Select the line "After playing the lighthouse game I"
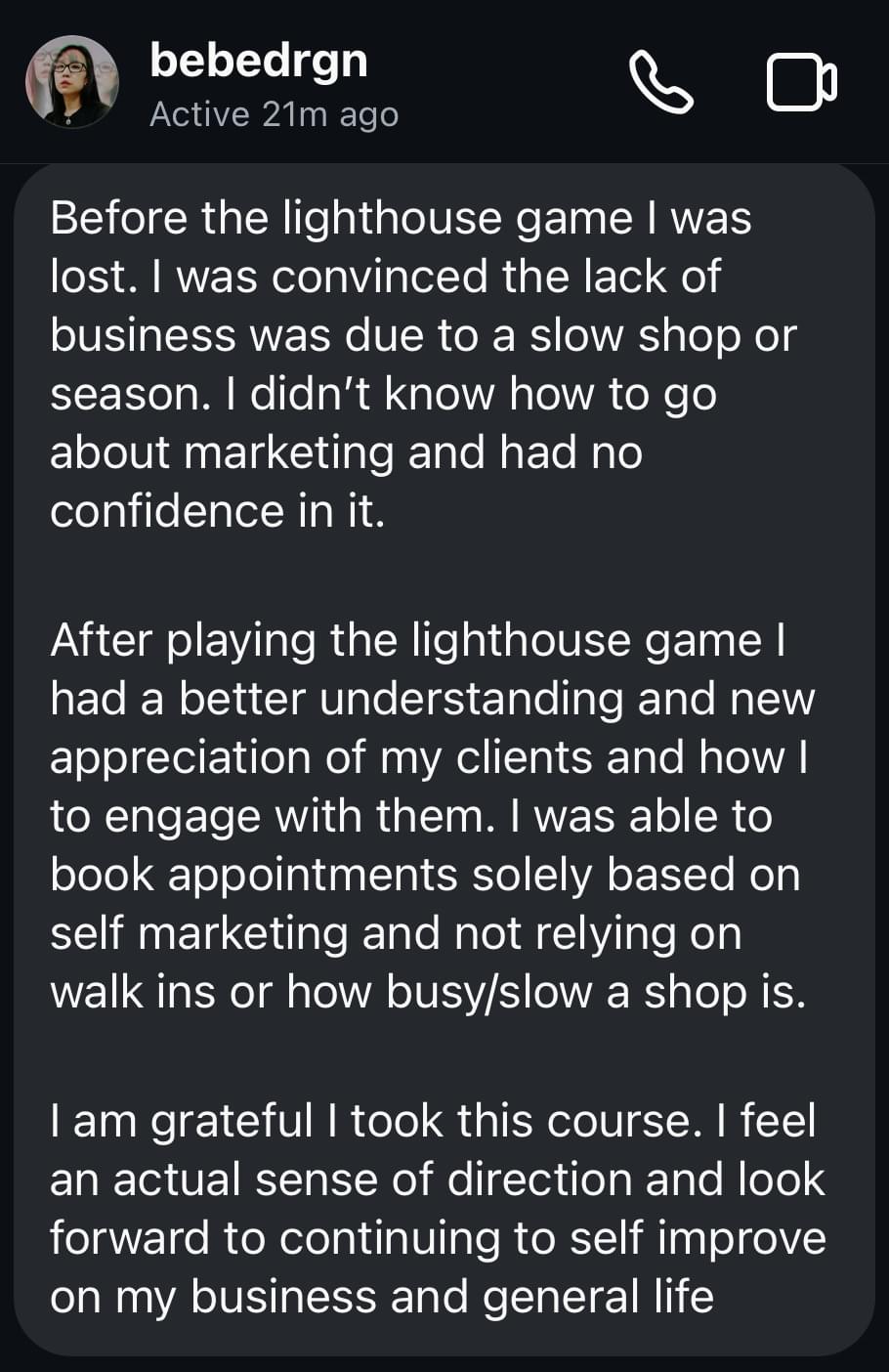 point(418,641)
